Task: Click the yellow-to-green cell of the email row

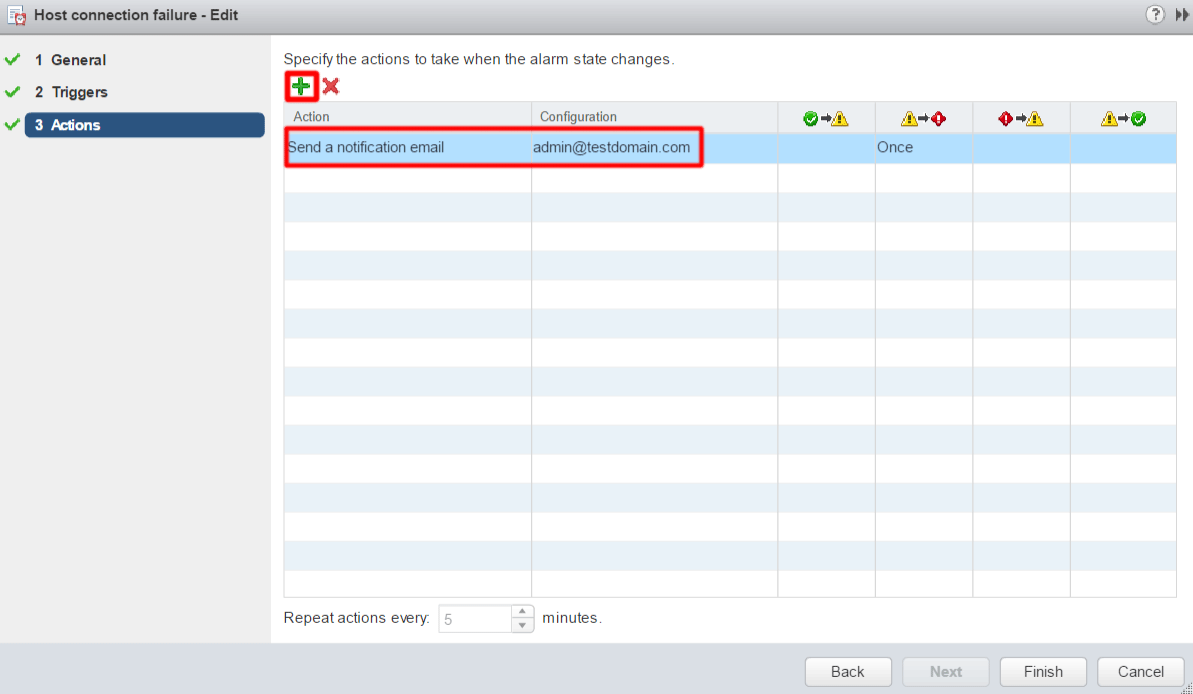Action: (x=1123, y=148)
